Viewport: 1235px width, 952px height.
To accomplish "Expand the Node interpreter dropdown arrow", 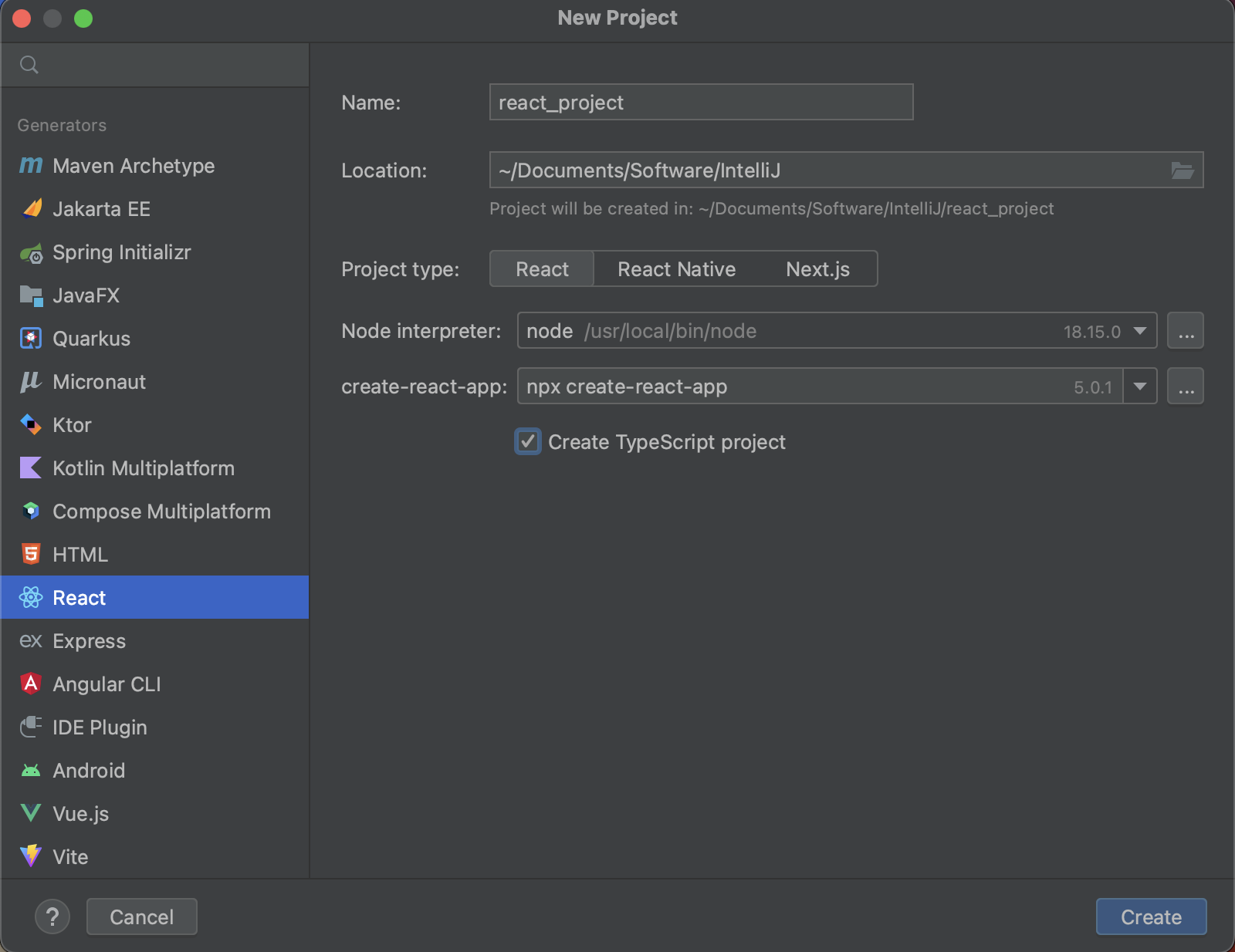I will click(x=1140, y=331).
